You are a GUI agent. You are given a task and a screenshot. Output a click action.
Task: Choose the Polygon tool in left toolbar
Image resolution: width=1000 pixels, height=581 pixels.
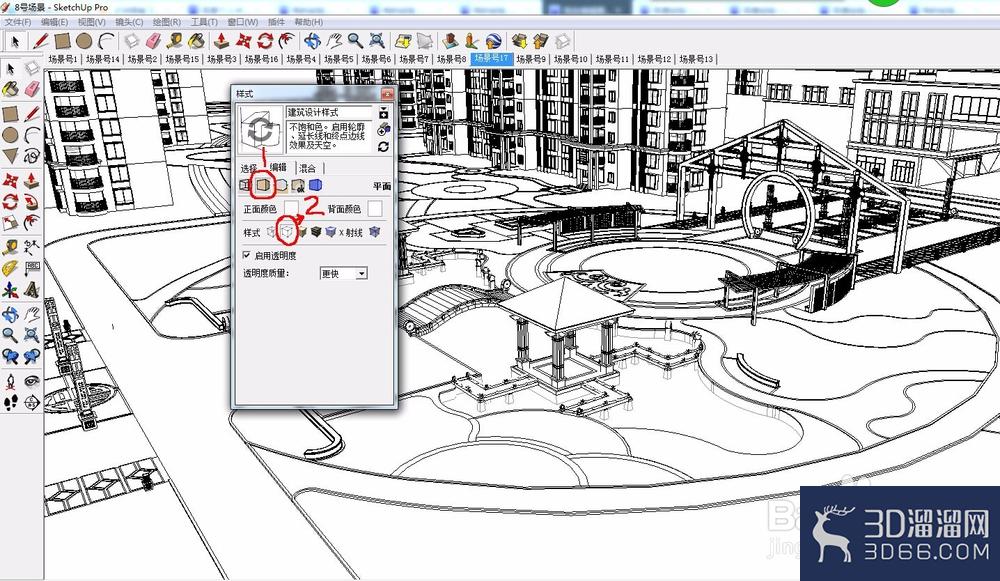tap(10, 156)
